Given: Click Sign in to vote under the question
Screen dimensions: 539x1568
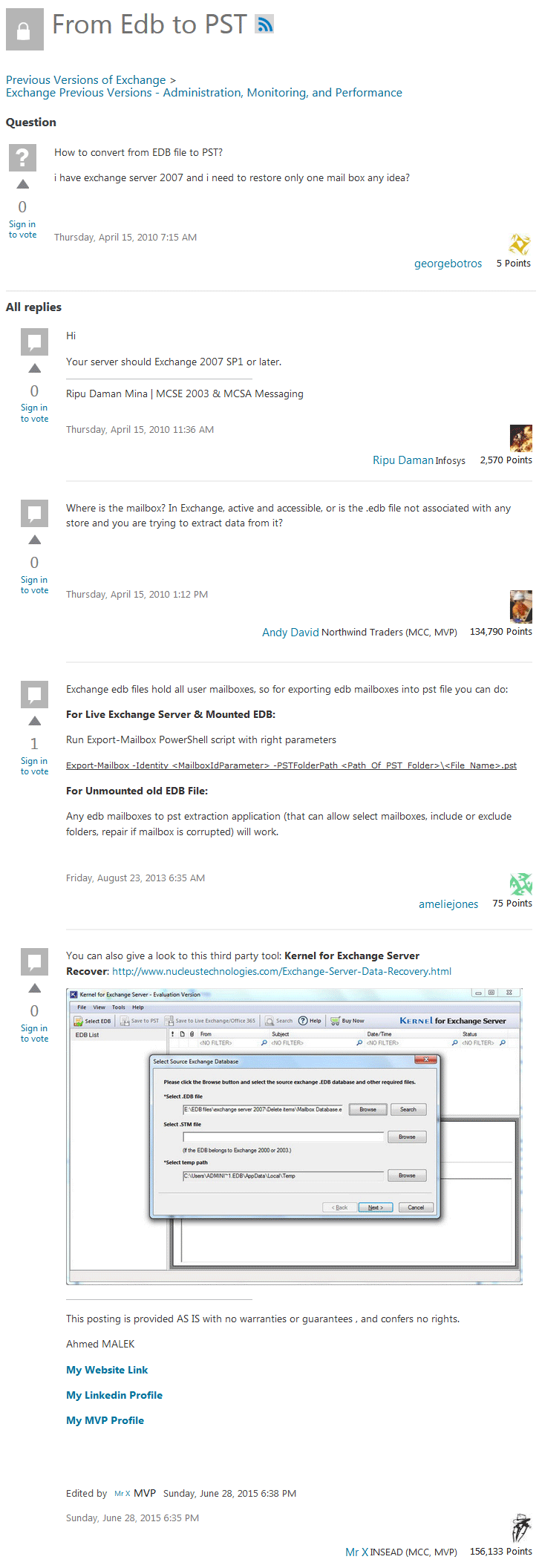Looking at the screenshot, I should pos(22,229).
